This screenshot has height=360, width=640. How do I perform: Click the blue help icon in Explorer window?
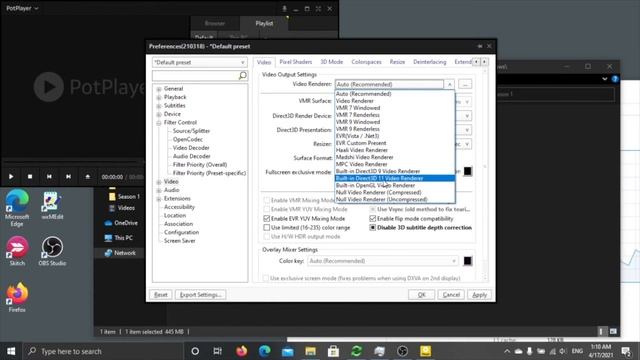615,79
